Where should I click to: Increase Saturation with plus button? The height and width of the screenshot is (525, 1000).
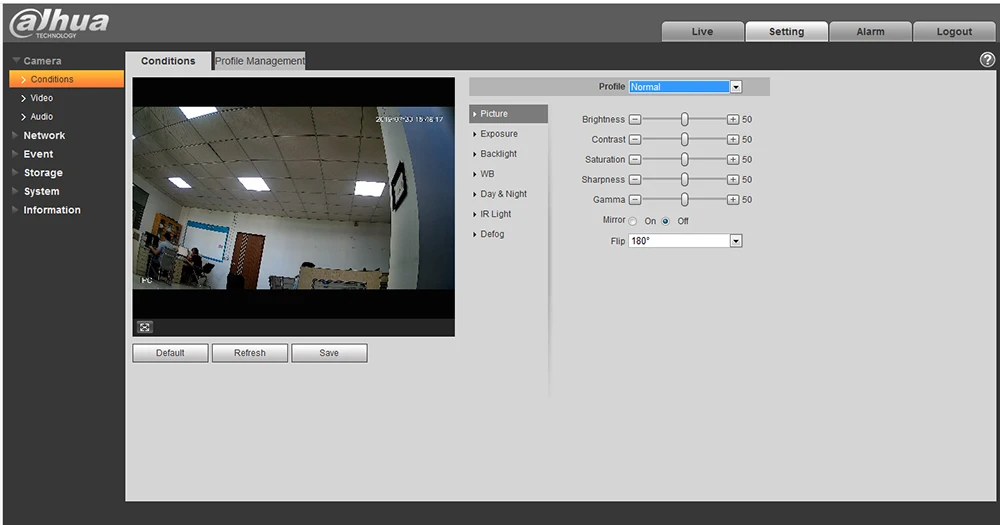[x=733, y=159]
